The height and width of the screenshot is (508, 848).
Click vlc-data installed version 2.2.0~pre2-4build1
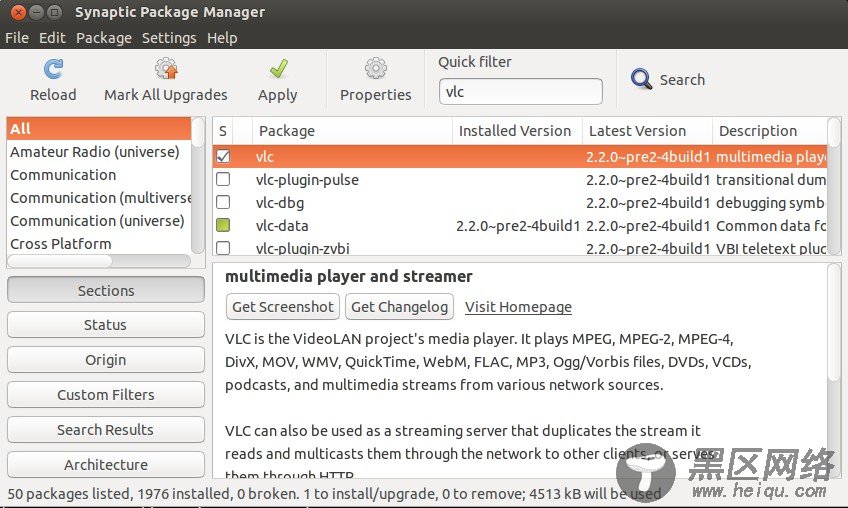(x=518, y=226)
